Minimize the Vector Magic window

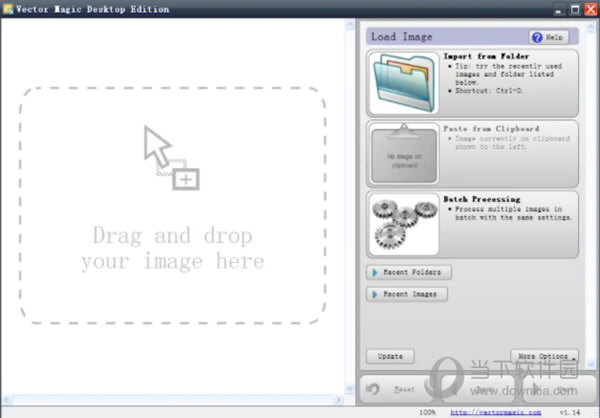(559, 10)
